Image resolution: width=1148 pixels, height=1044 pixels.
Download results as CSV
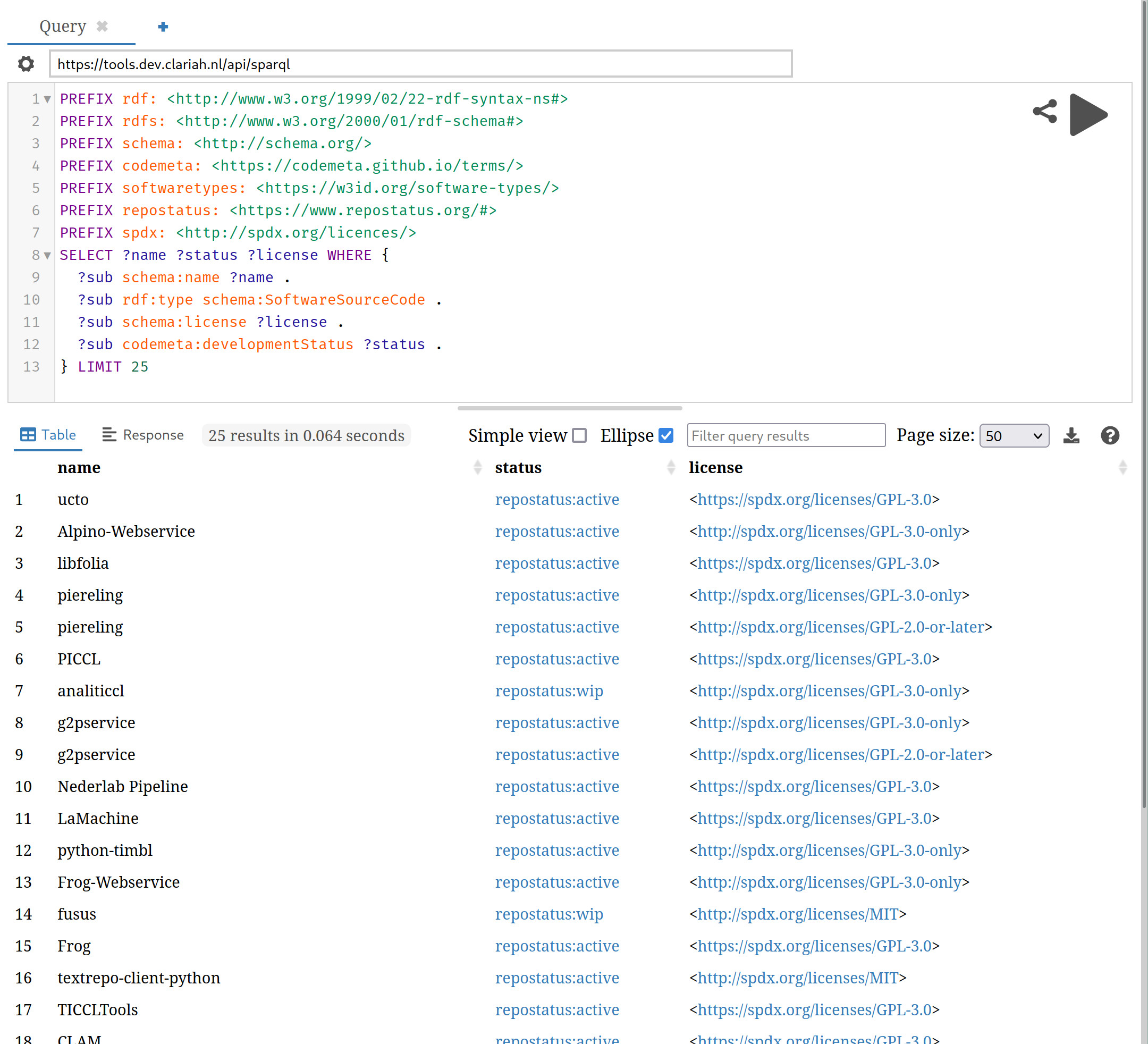tap(1070, 436)
